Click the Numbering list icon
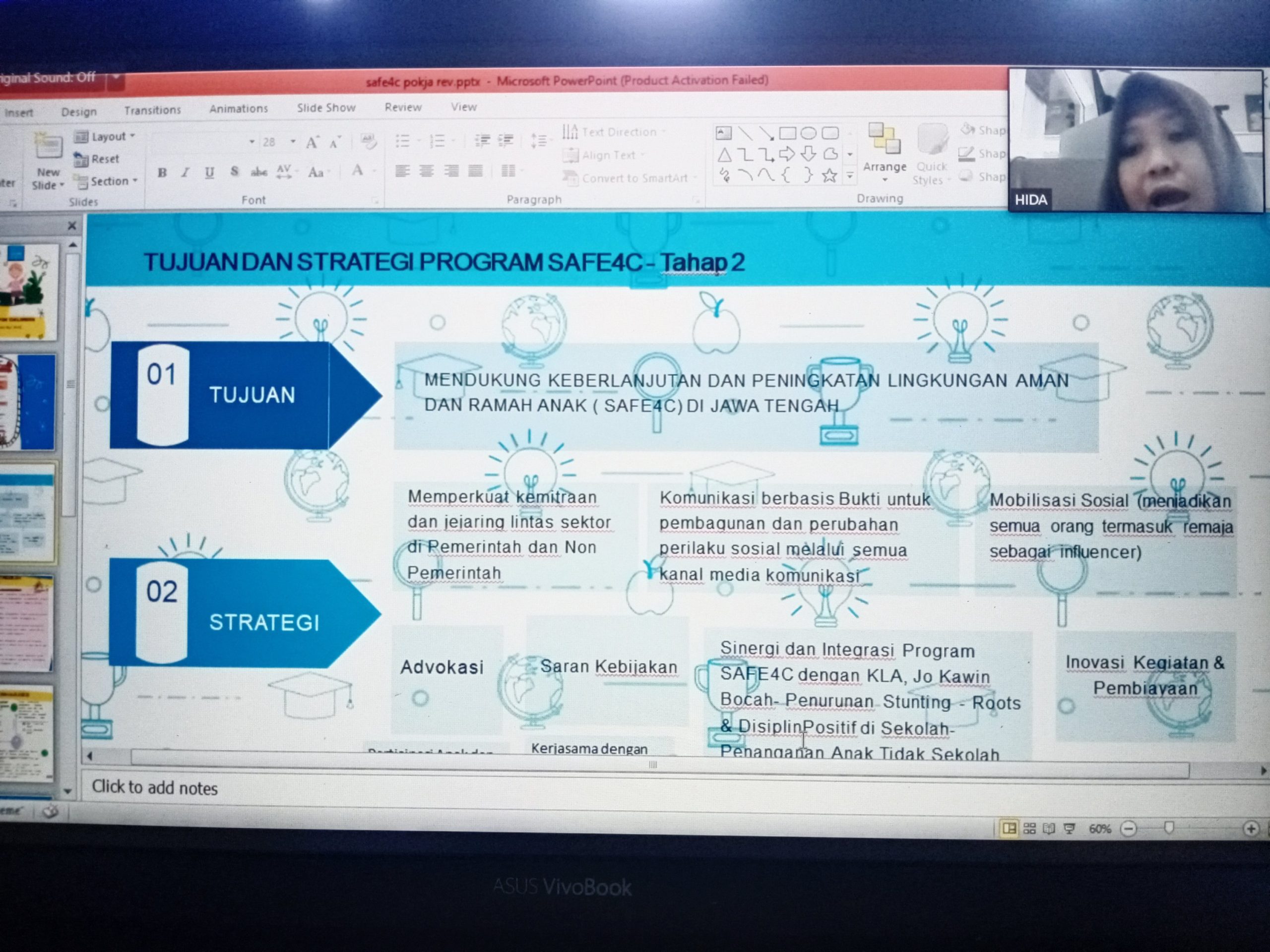 pyautogui.click(x=438, y=141)
